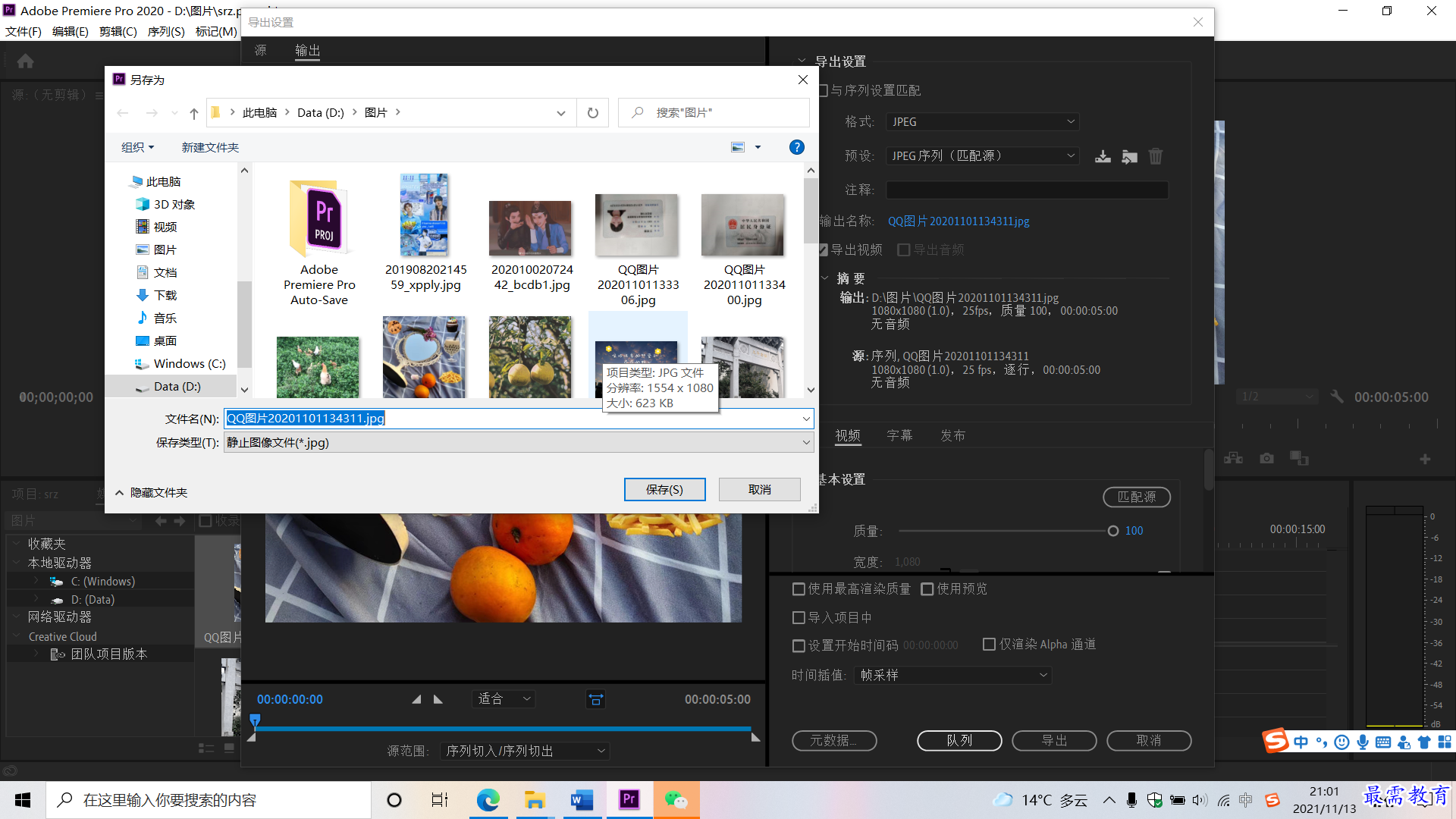The width and height of the screenshot is (1456, 819).
Task: Click the help icon in Save As dialog
Action: point(796,147)
